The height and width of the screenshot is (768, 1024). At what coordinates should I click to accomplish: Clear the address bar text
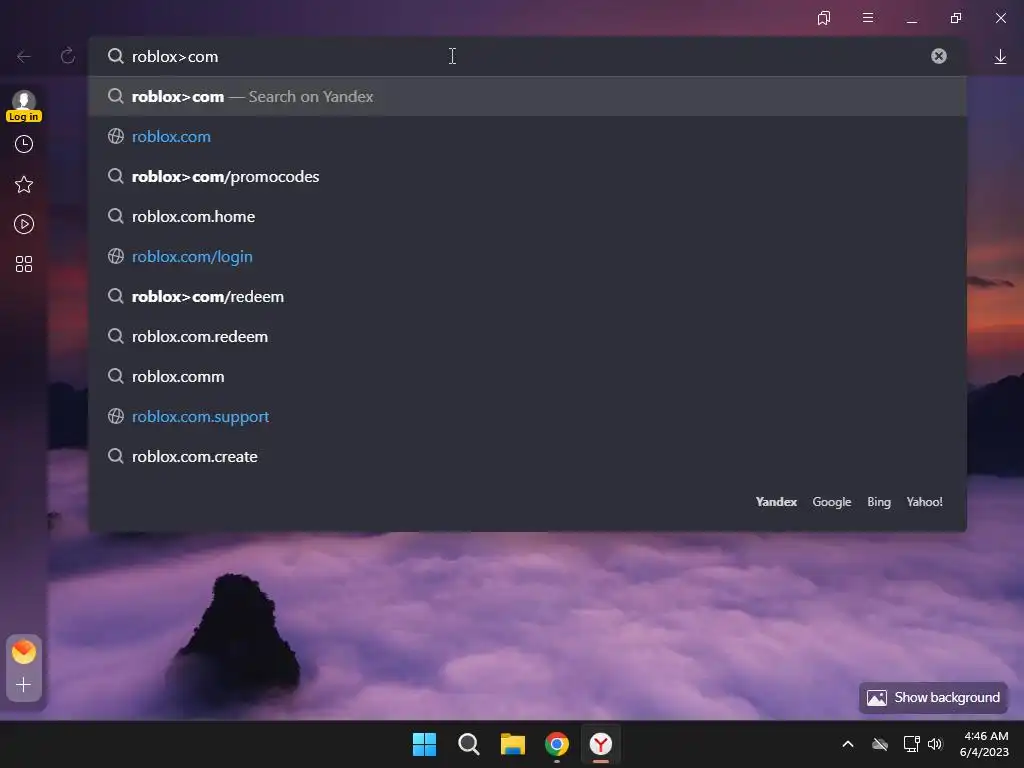tap(938, 56)
